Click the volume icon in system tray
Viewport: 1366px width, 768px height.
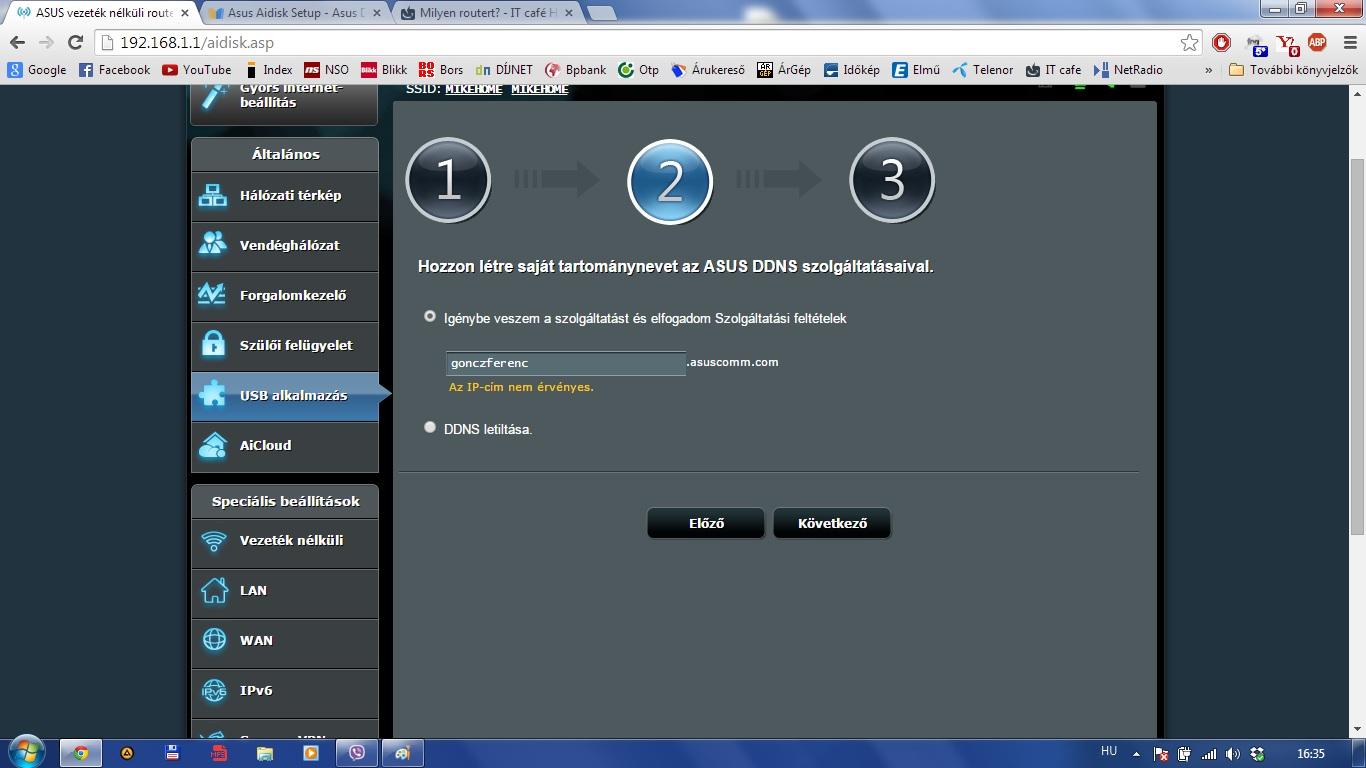tap(1233, 754)
